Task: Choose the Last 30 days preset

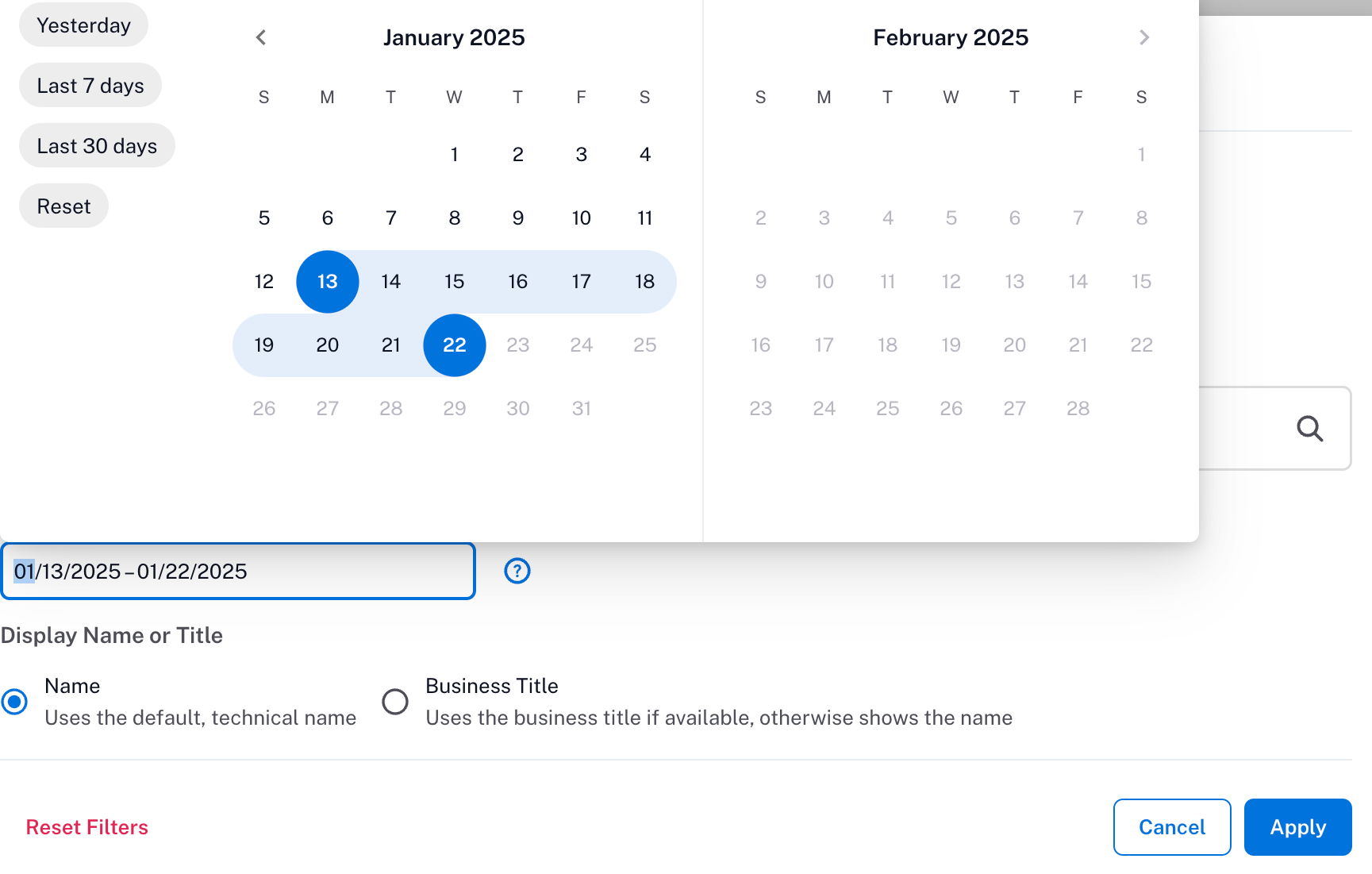Action: click(x=97, y=146)
